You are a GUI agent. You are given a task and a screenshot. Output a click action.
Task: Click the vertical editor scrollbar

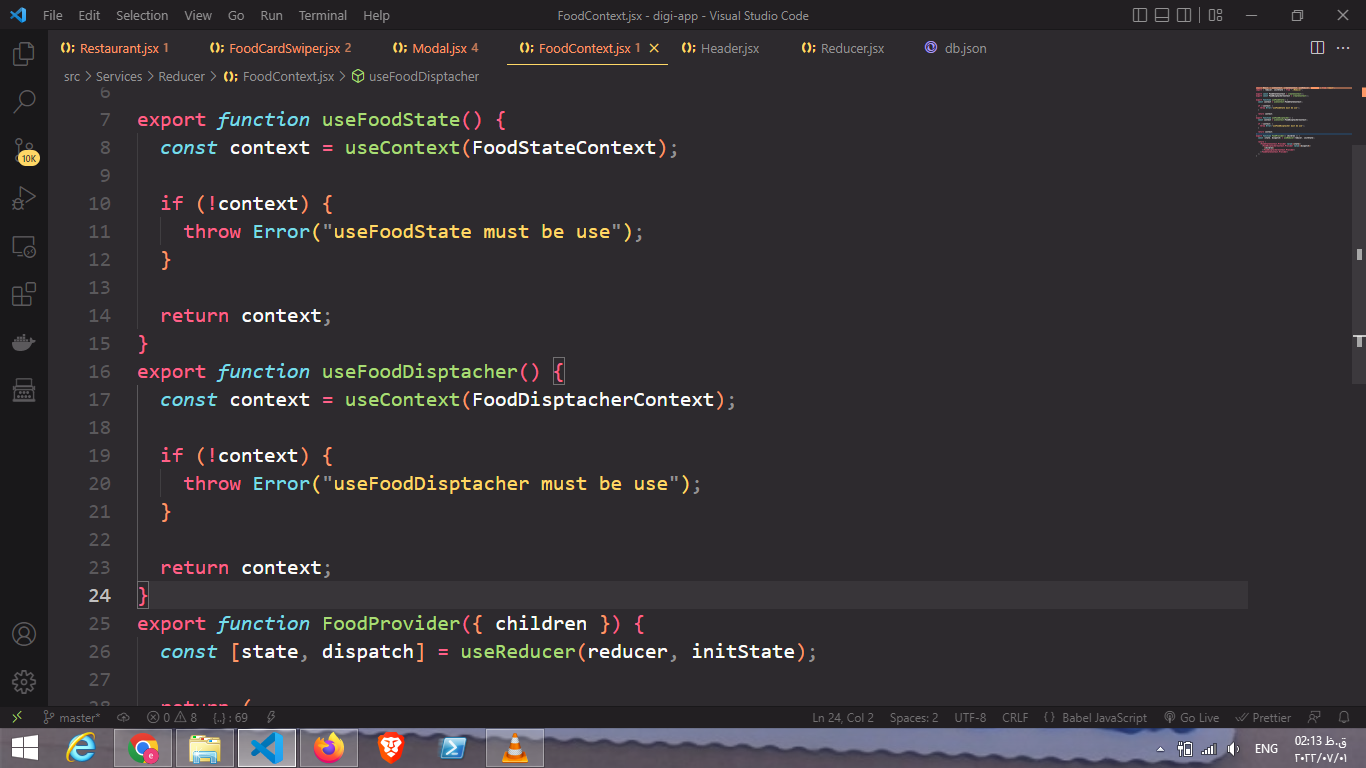click(1359, 264)
